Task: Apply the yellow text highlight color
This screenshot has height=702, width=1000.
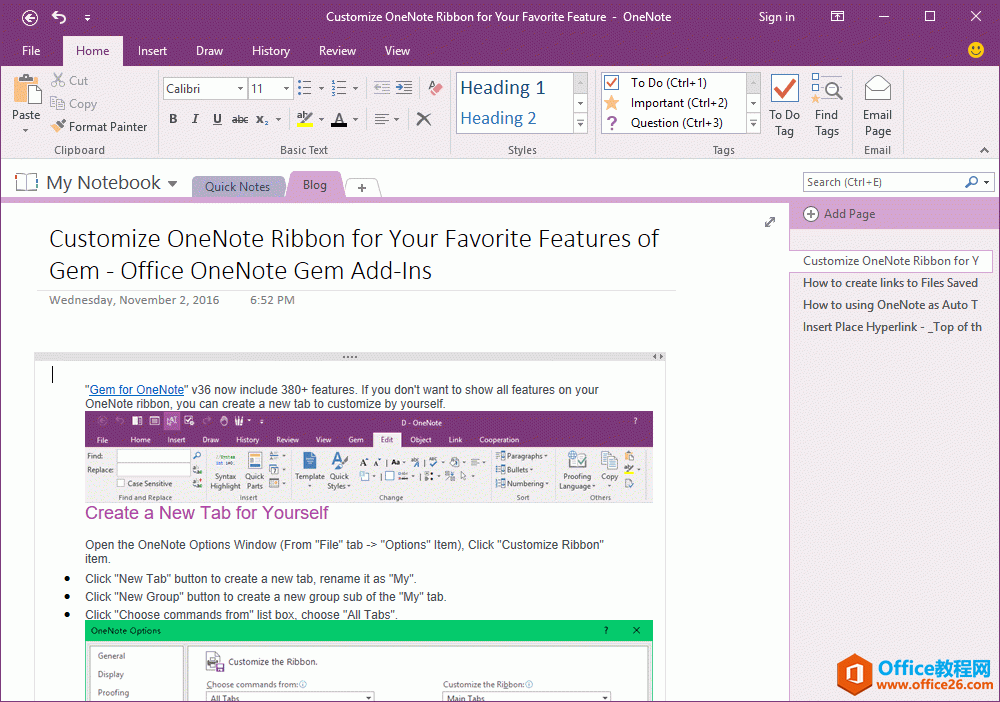Action: (x=305, y=119)
